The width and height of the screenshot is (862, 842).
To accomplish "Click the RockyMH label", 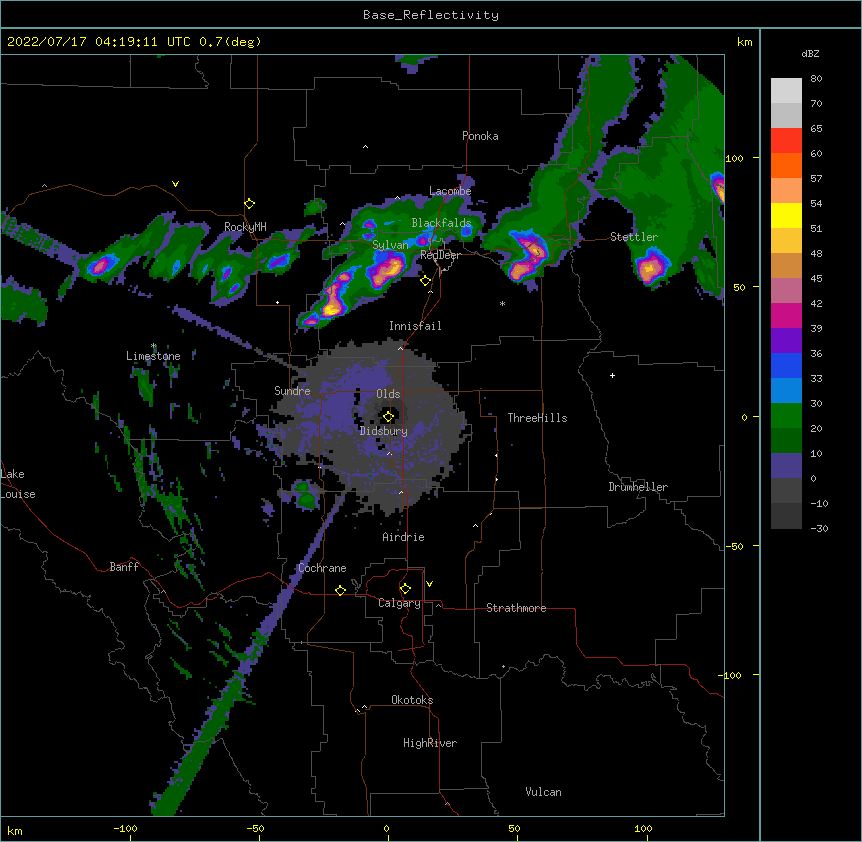I will (245, 227).
